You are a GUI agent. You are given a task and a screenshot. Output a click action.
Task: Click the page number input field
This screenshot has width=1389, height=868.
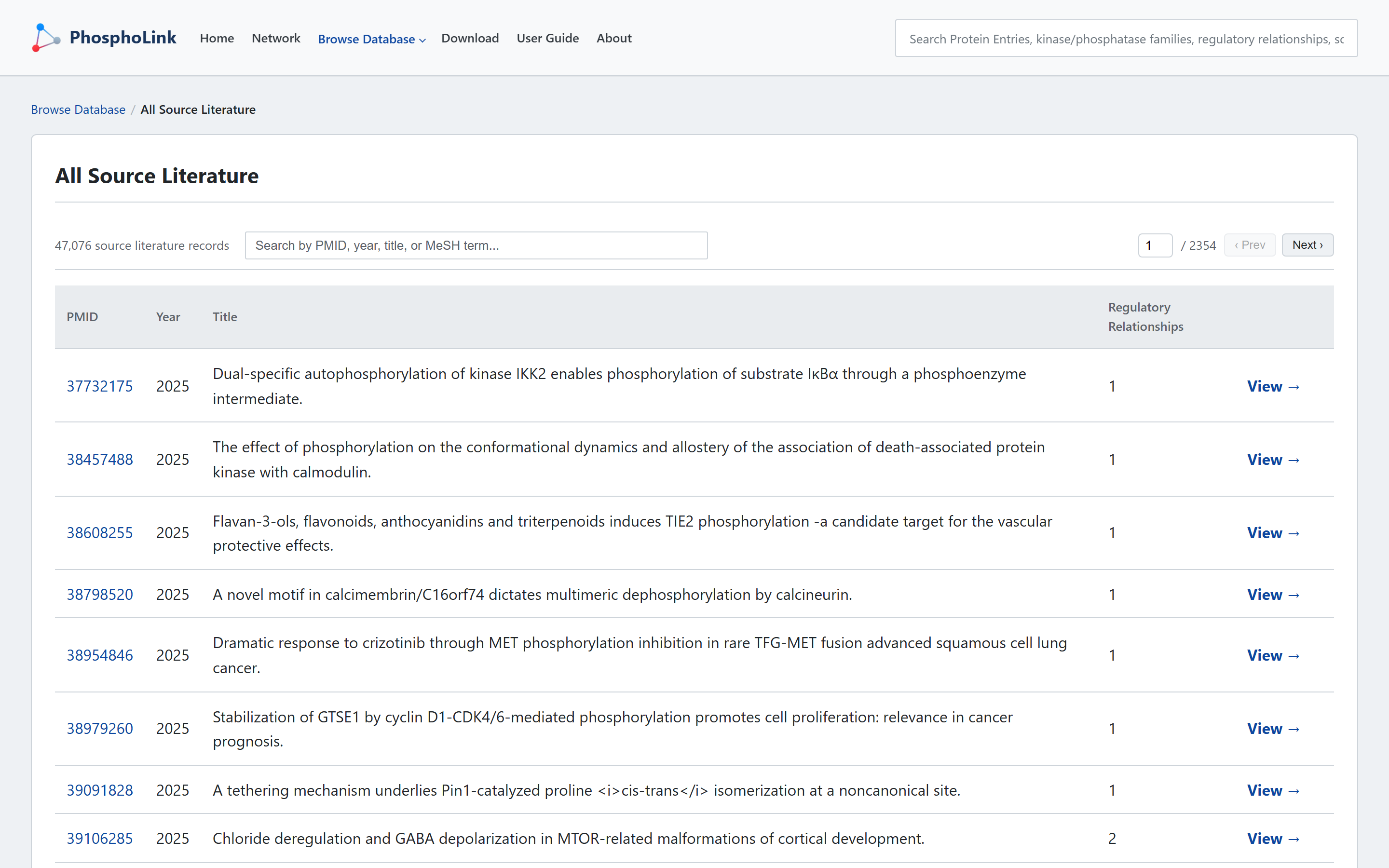pos(1155,246)
